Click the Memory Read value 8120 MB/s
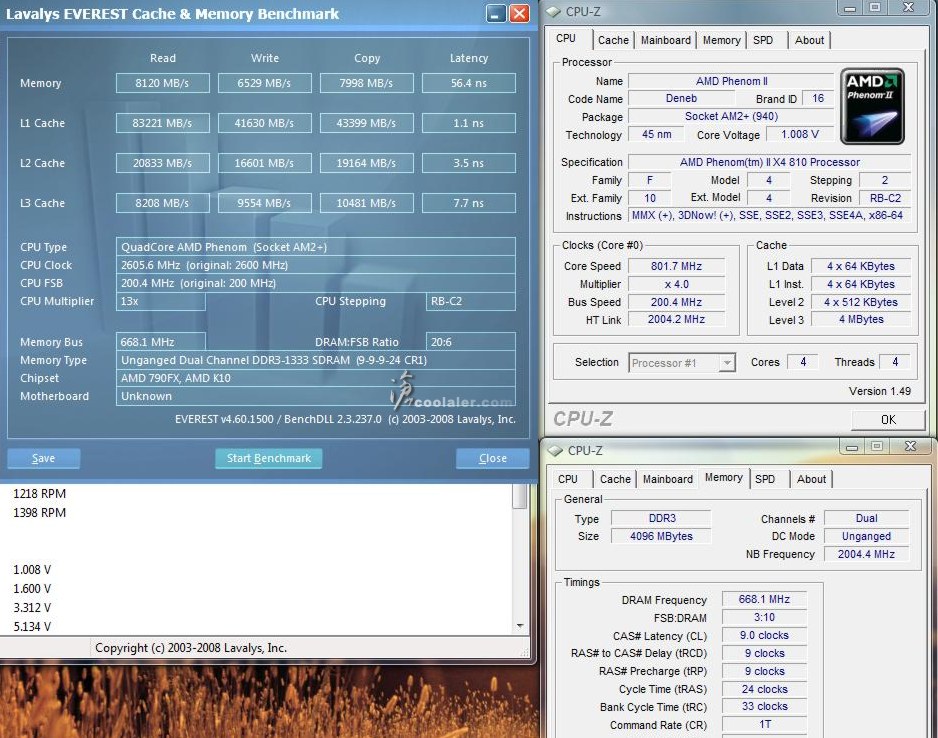Image resolution: width=938 pixels, height=738 pixels. 163,83
